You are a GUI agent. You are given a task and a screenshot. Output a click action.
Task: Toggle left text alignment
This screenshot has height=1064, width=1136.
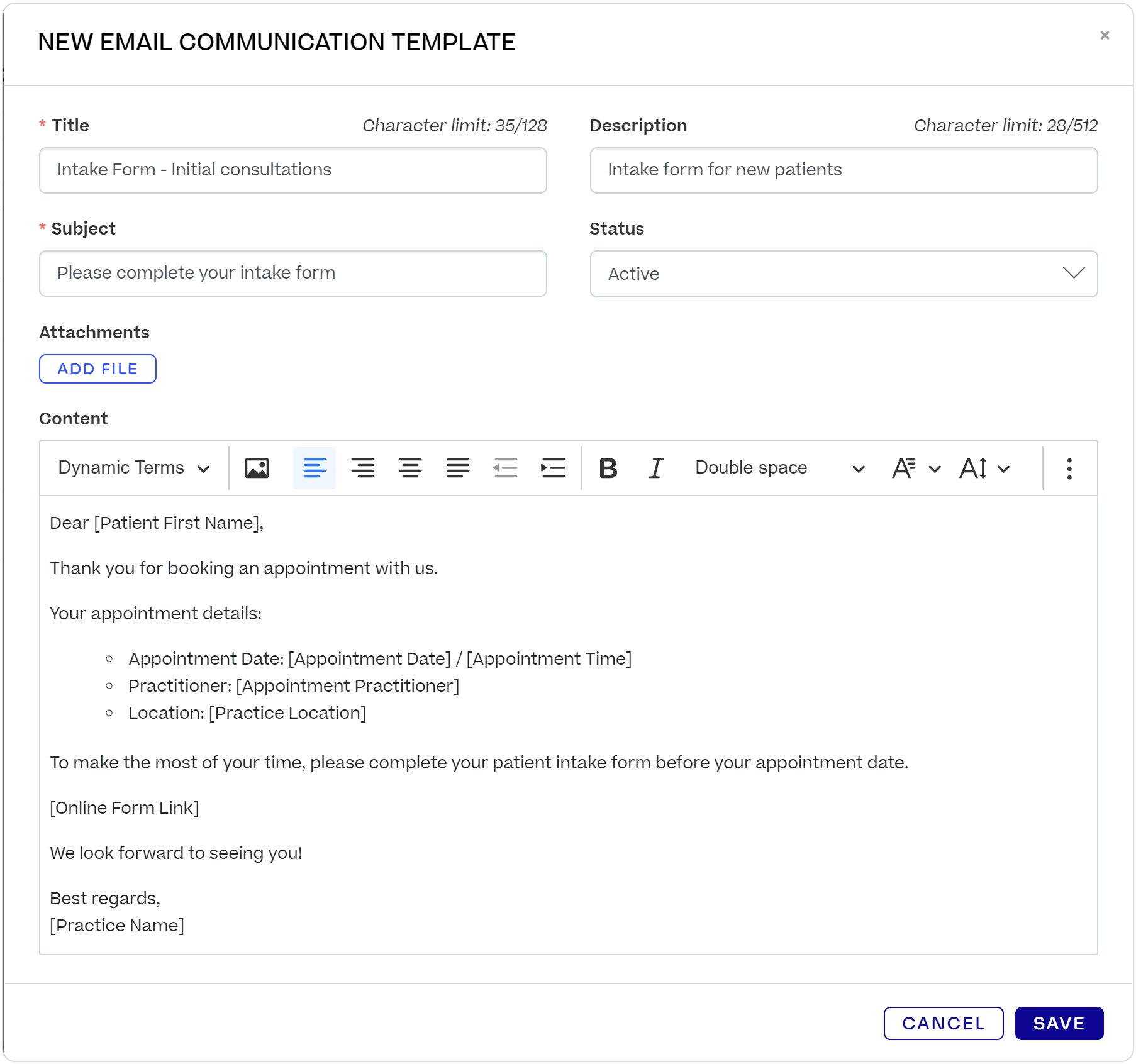[315, 467]
